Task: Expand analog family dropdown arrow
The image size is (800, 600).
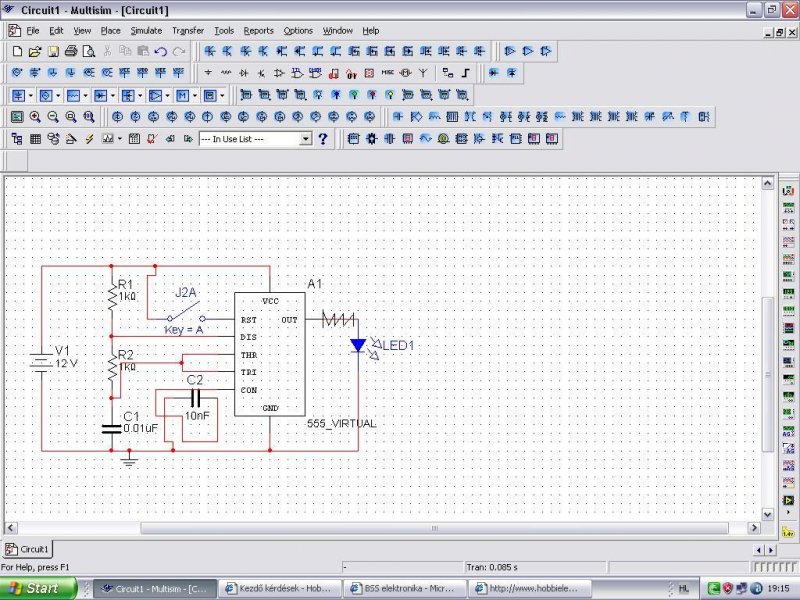Action: click(x=167, y=95)
